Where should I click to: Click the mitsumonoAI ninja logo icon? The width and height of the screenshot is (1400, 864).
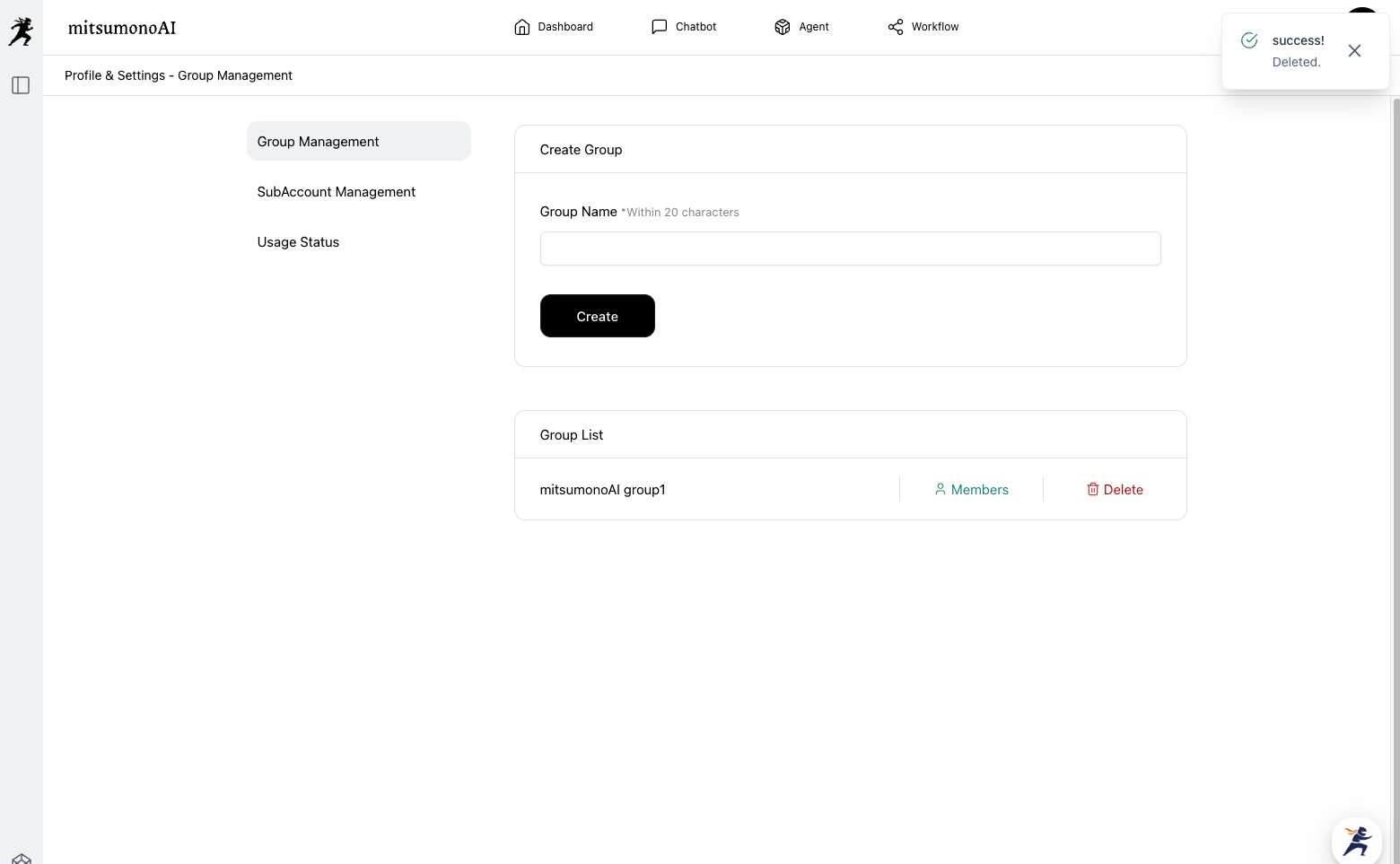pos(21,31)
